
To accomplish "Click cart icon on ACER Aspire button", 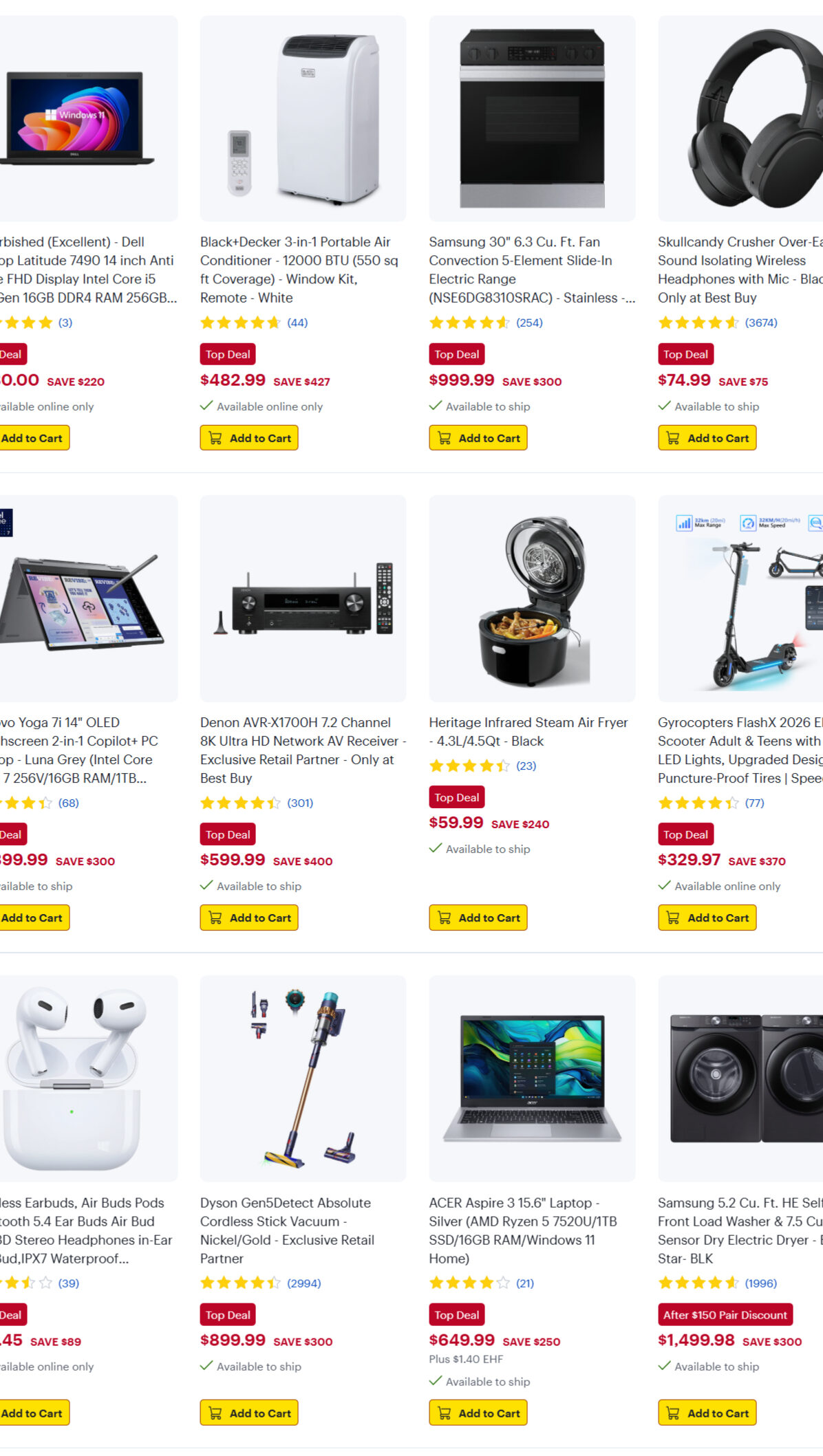I will point(445,1413).
